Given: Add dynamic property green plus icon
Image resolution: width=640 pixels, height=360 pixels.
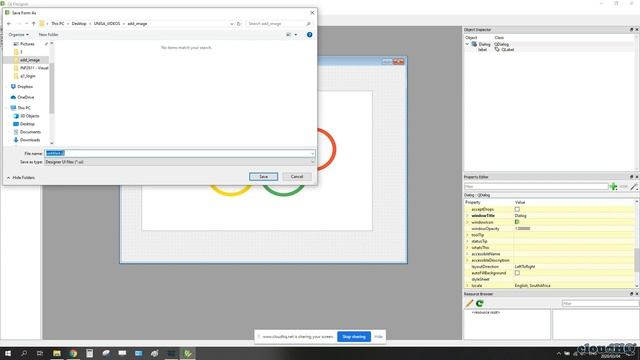Looking at the screenshot, I should (613, 187).
